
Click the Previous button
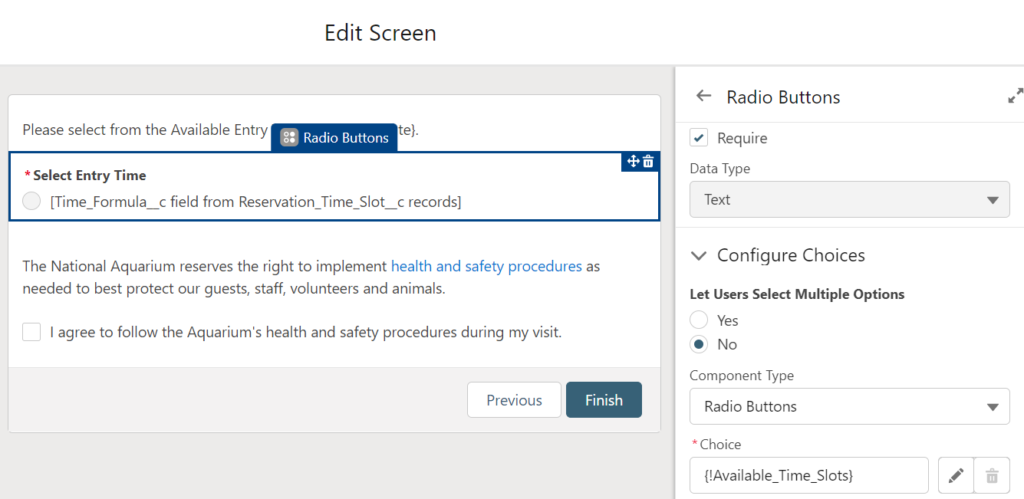(x=514, y=400)
